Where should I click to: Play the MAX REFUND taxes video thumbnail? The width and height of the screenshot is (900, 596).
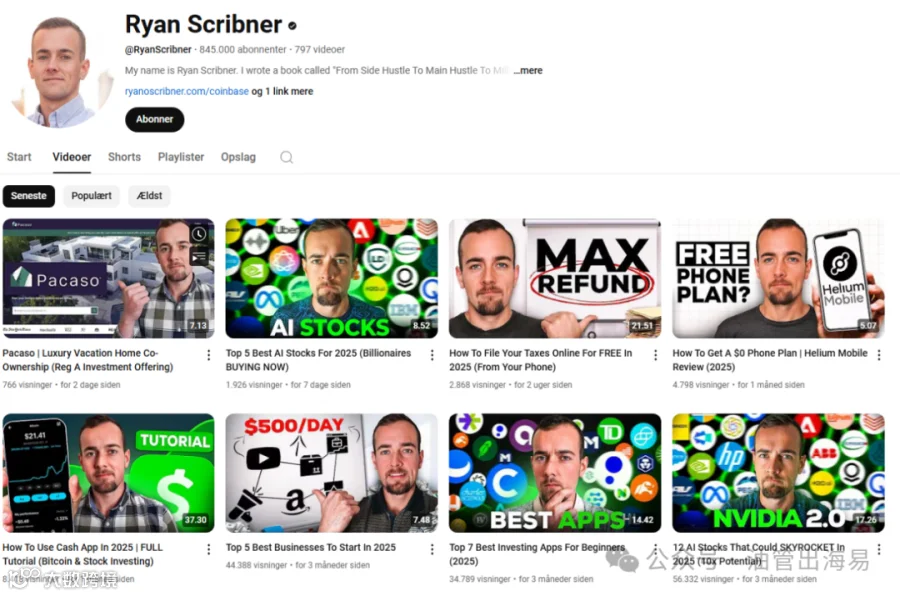[x=554, y=278]
